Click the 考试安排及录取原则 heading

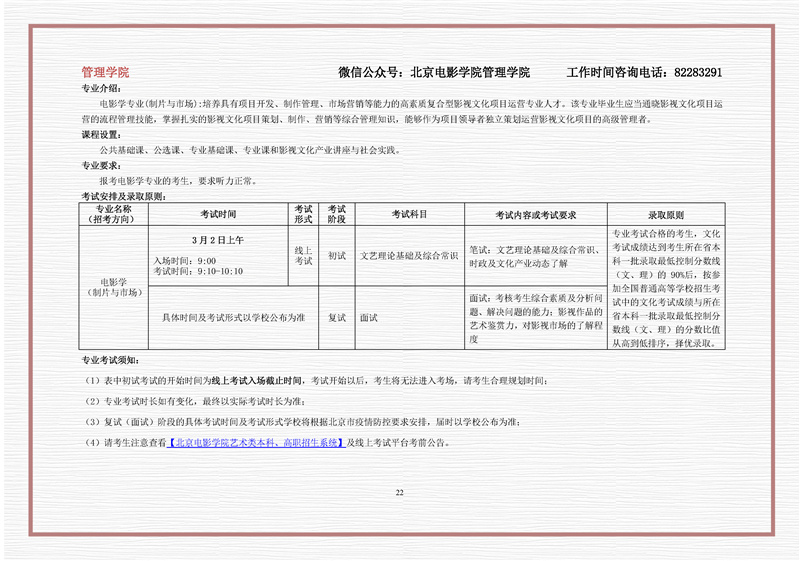123,197
